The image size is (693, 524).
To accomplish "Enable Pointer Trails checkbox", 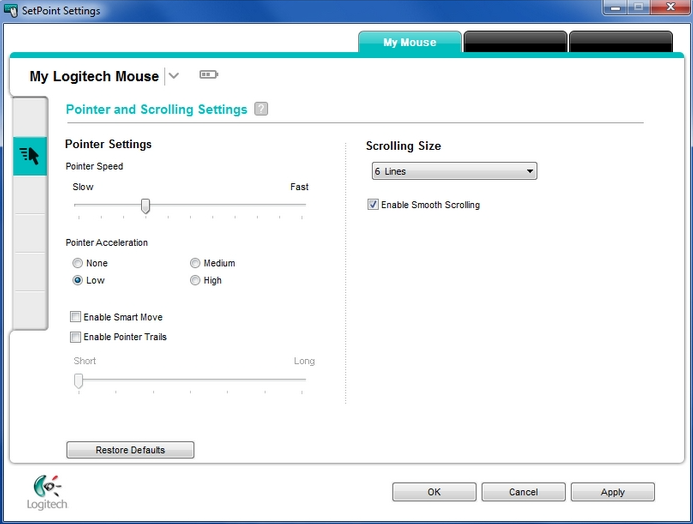I will point(76,337).
